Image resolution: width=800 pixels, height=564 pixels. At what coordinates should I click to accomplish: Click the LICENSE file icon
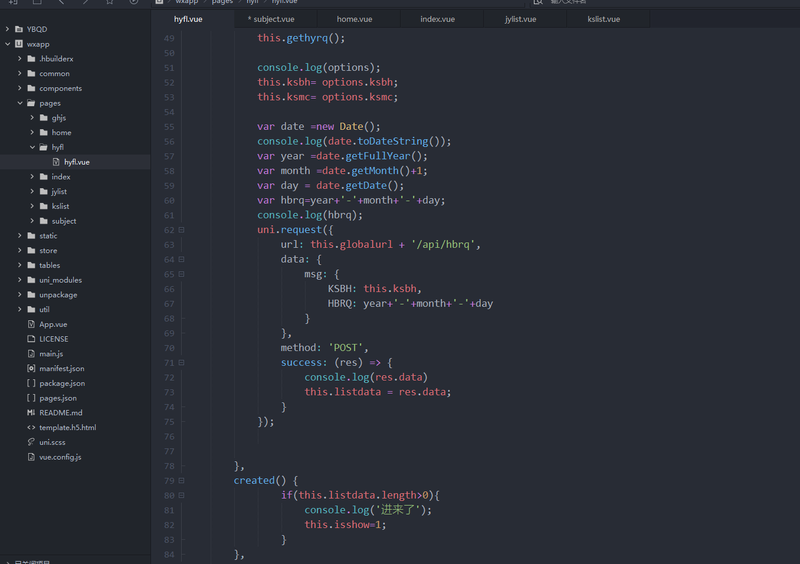click(31, 339)
